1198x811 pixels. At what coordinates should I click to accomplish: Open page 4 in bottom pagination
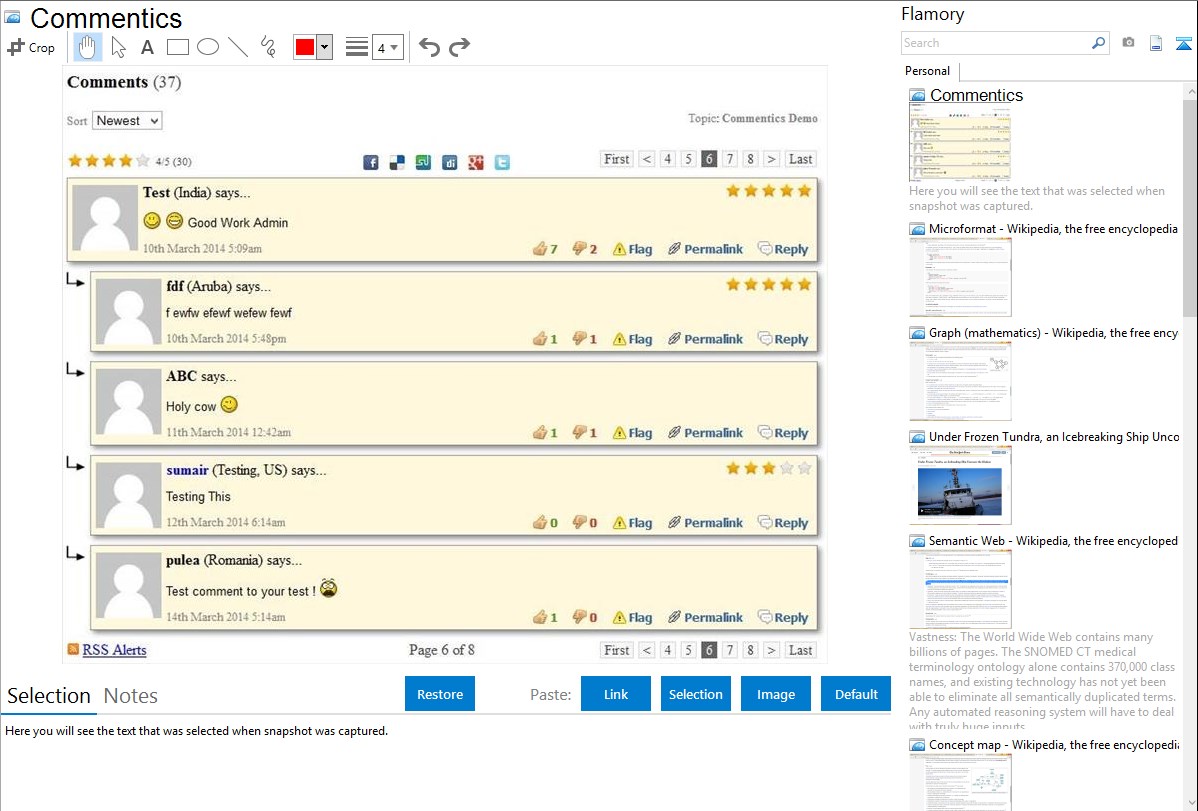pyautogui.click(x=668, y=650)
